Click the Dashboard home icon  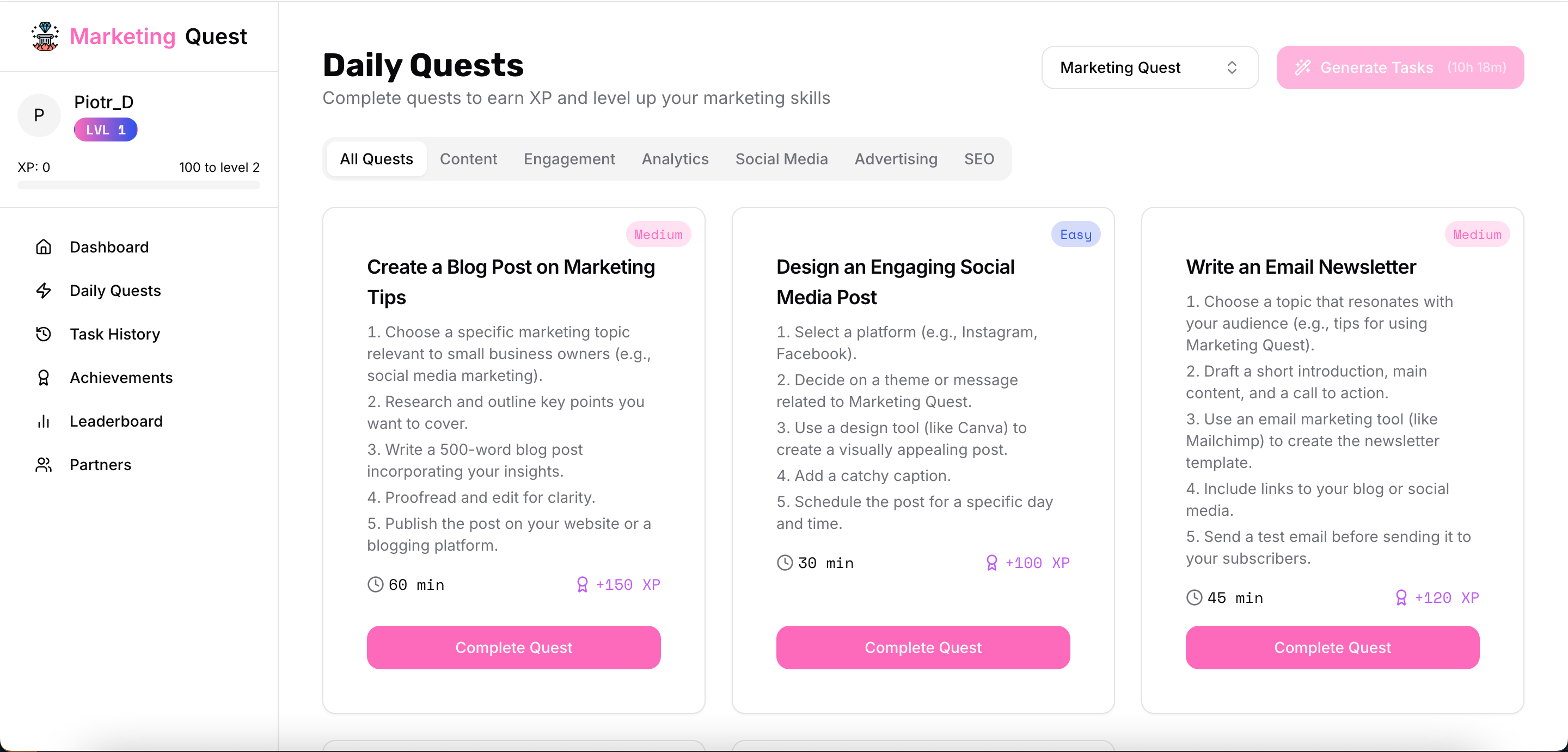coord(43,247)
